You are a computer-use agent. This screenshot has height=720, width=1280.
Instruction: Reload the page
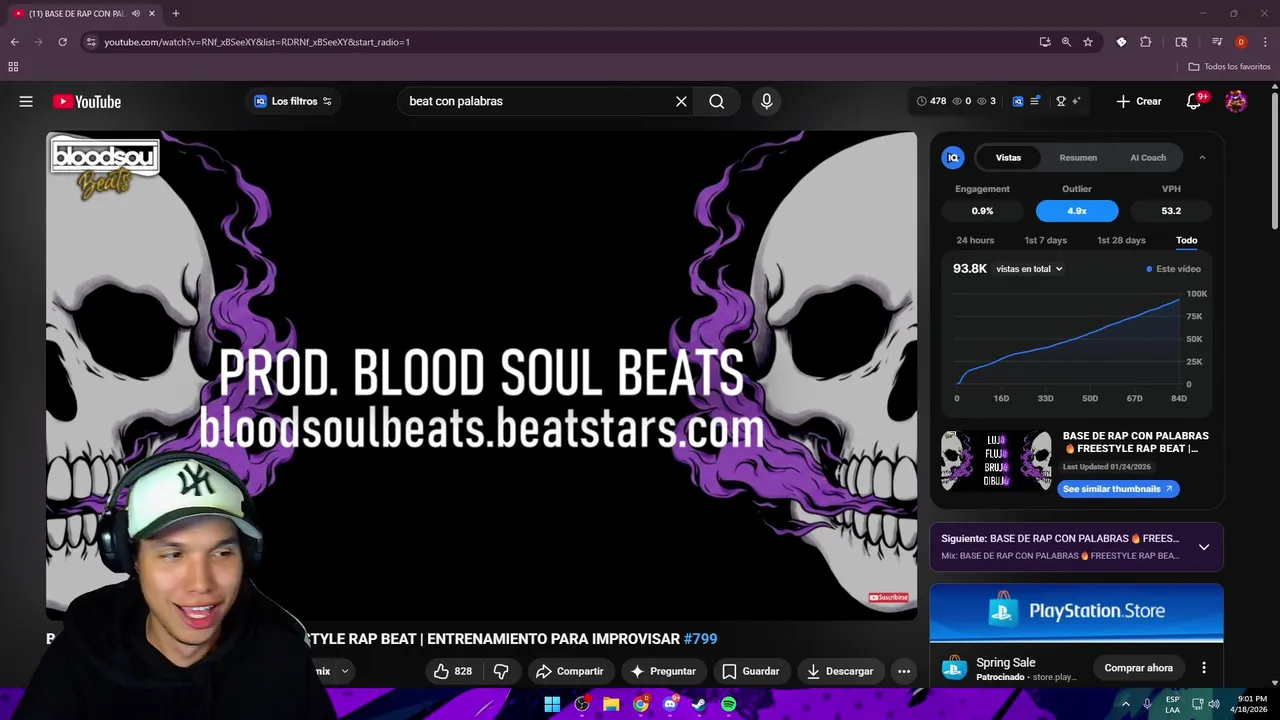(62, 42)
